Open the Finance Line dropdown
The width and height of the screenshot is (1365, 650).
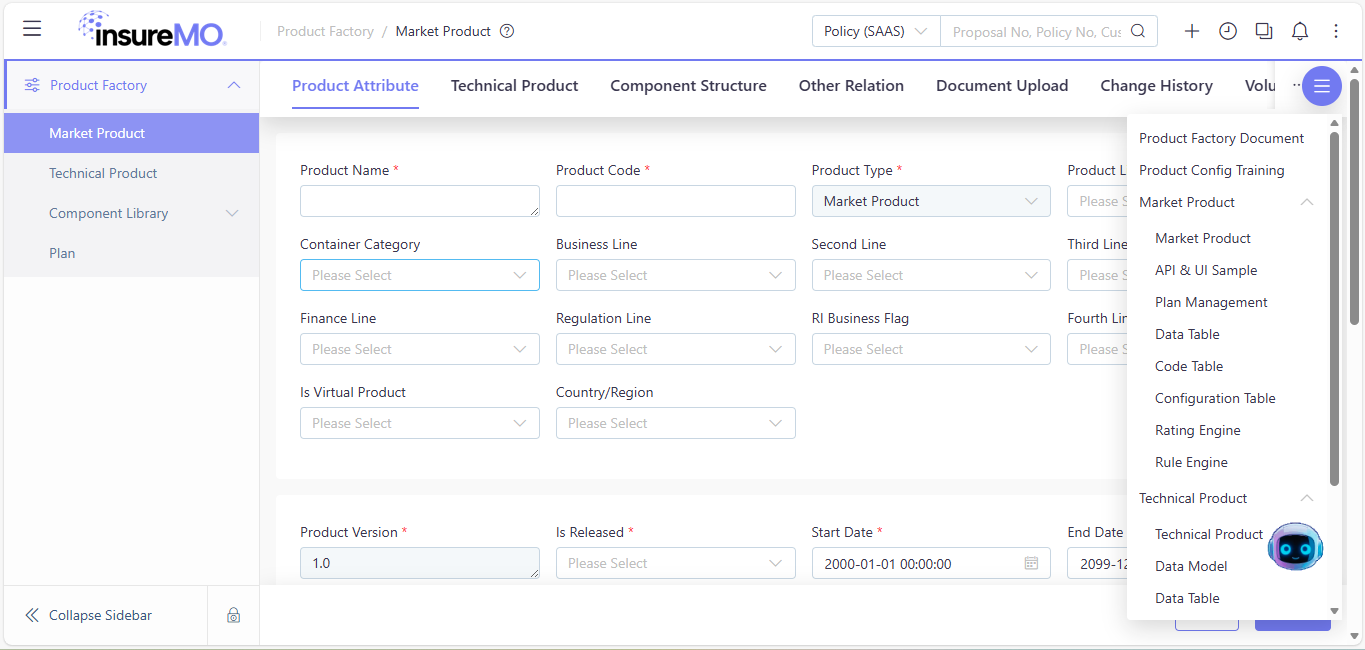420,349
